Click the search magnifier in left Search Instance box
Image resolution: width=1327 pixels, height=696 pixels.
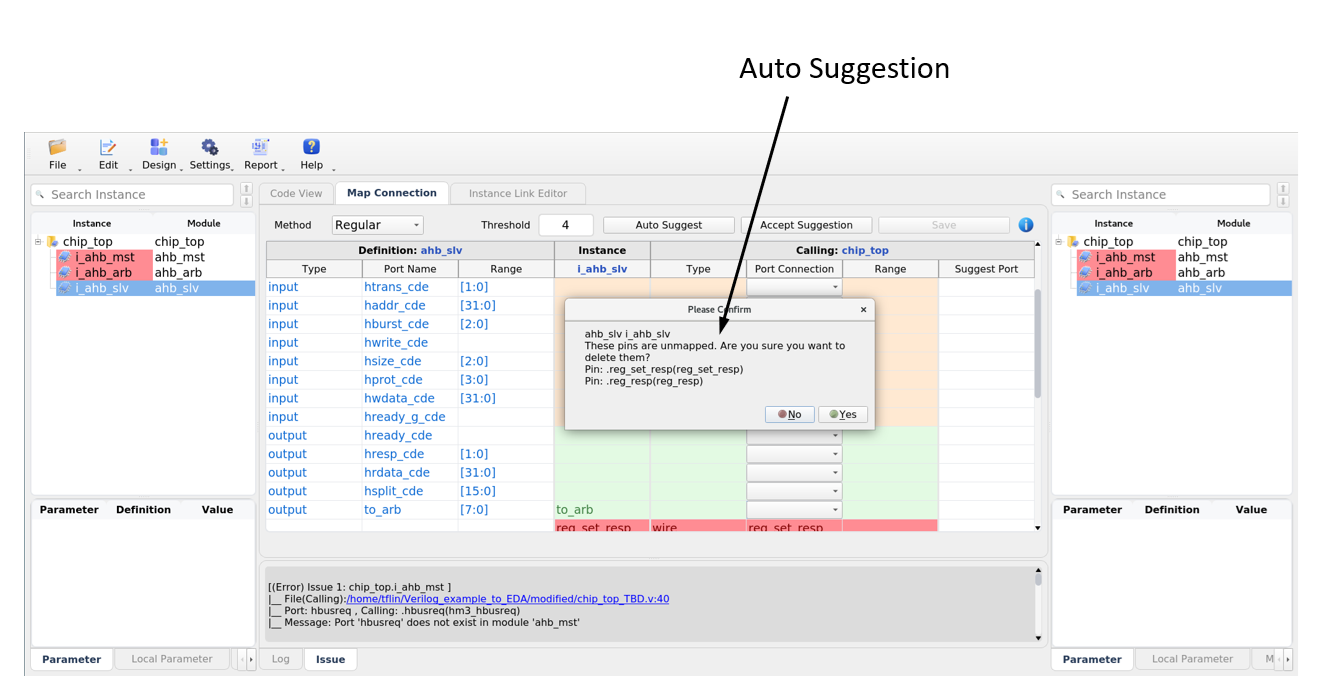[x=41, y=193]
